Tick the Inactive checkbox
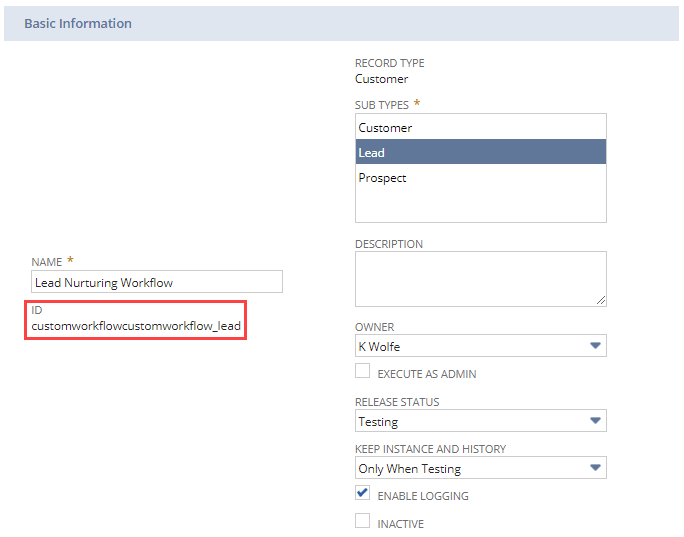The image size is (684, 537). [x=363, y=521]
